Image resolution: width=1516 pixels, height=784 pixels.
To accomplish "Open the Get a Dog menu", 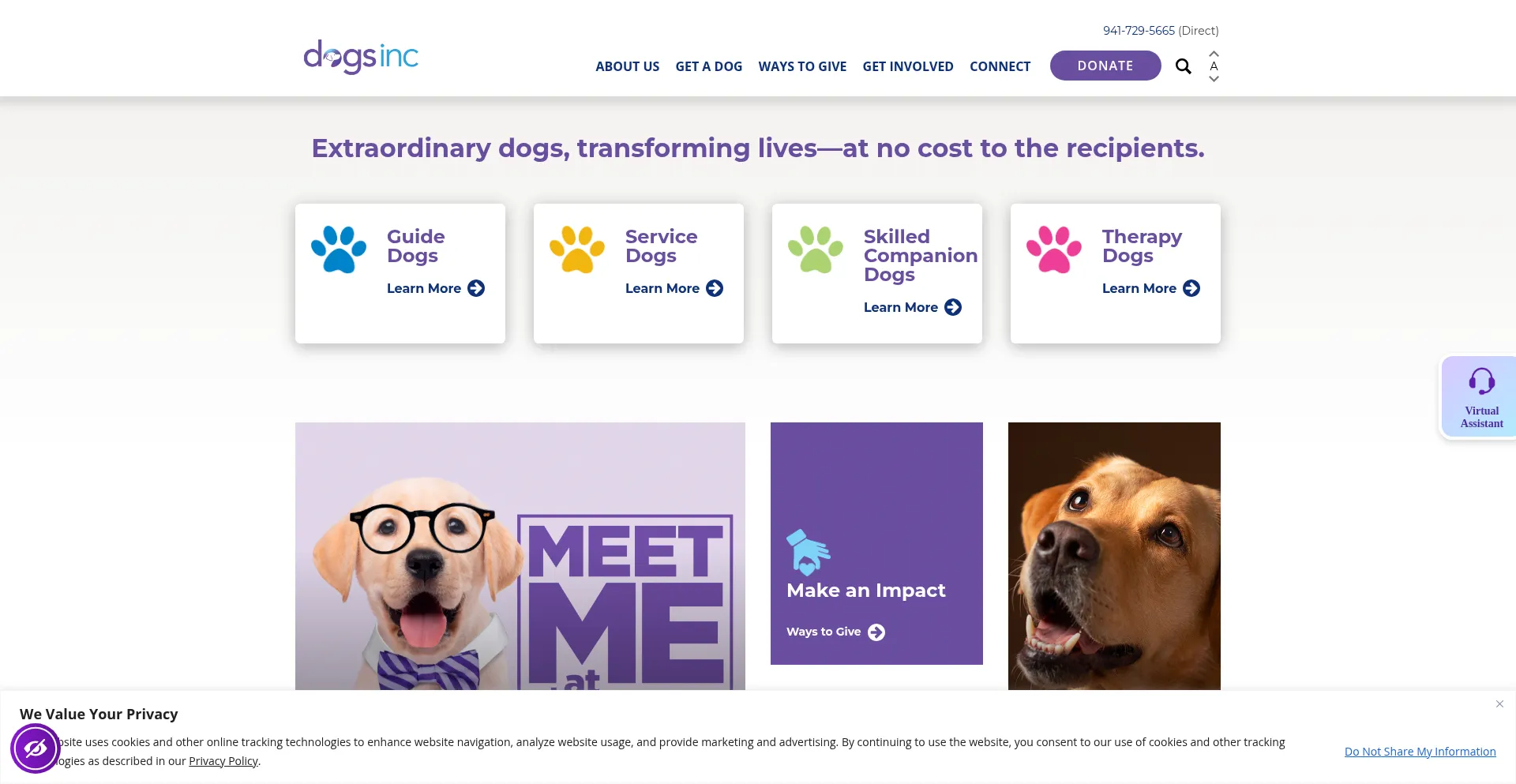I will coord(708,66).
